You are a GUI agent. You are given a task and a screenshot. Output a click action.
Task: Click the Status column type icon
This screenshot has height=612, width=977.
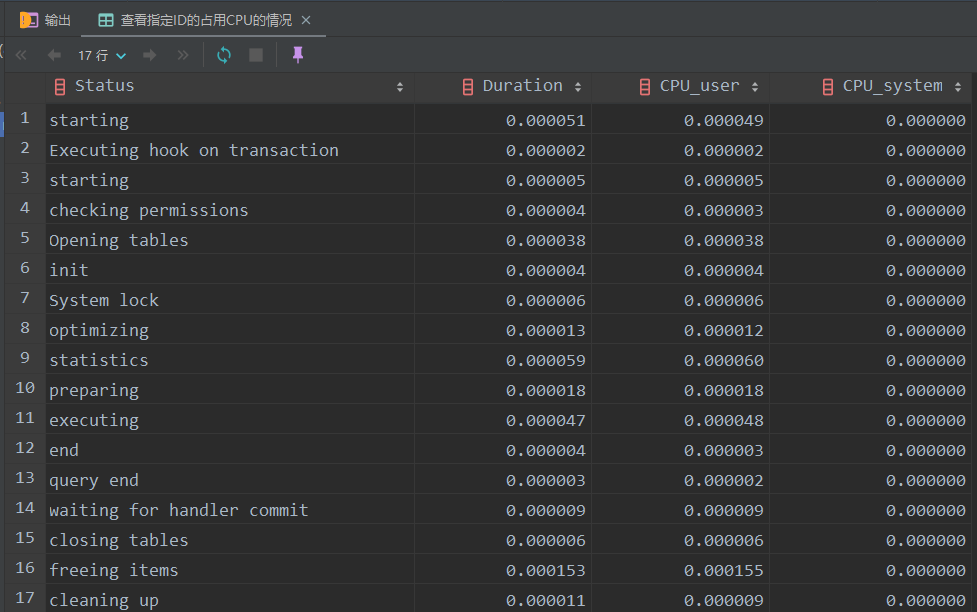point(60,87)
